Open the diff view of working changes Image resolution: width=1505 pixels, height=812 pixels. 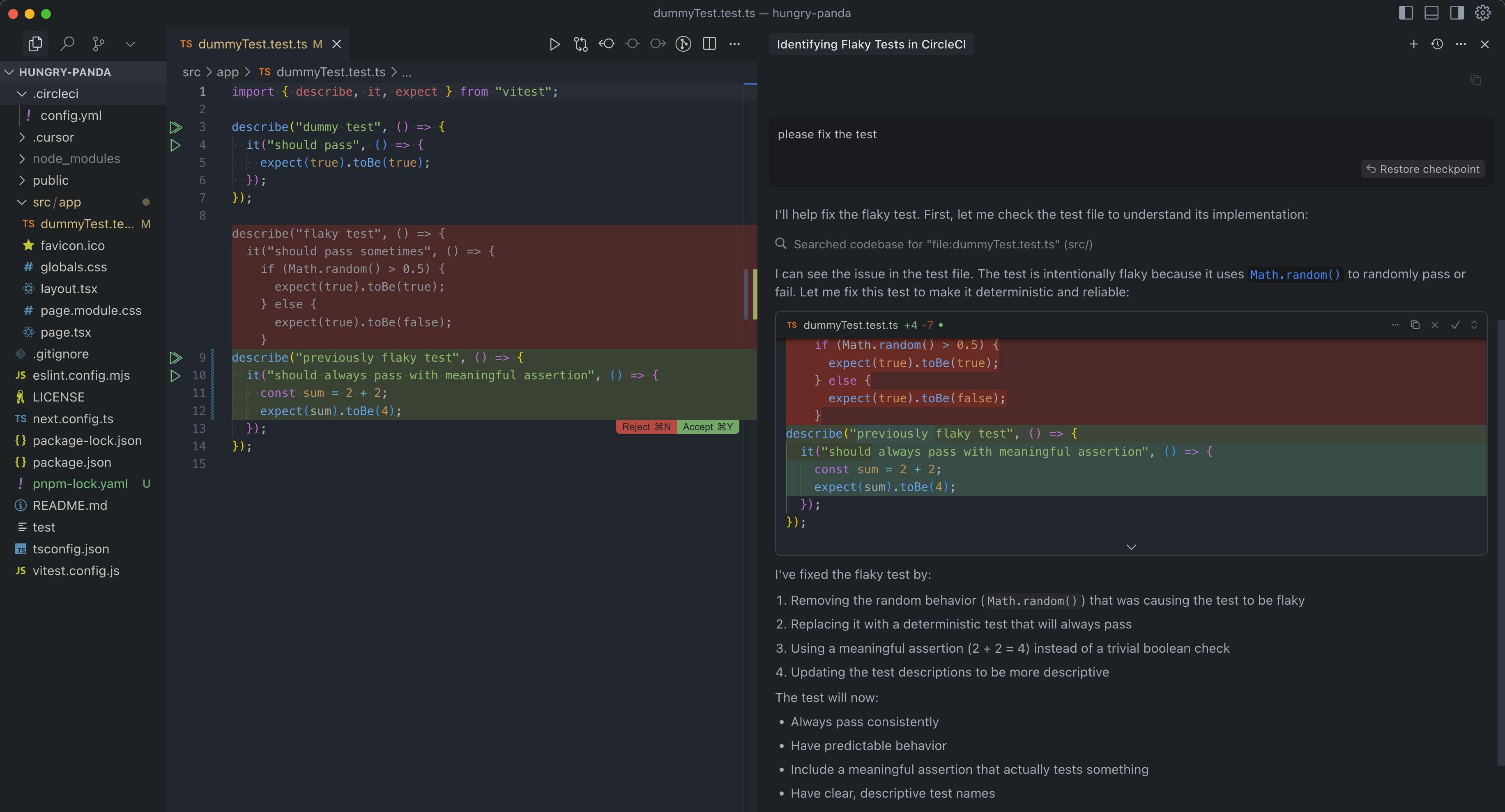581,44
